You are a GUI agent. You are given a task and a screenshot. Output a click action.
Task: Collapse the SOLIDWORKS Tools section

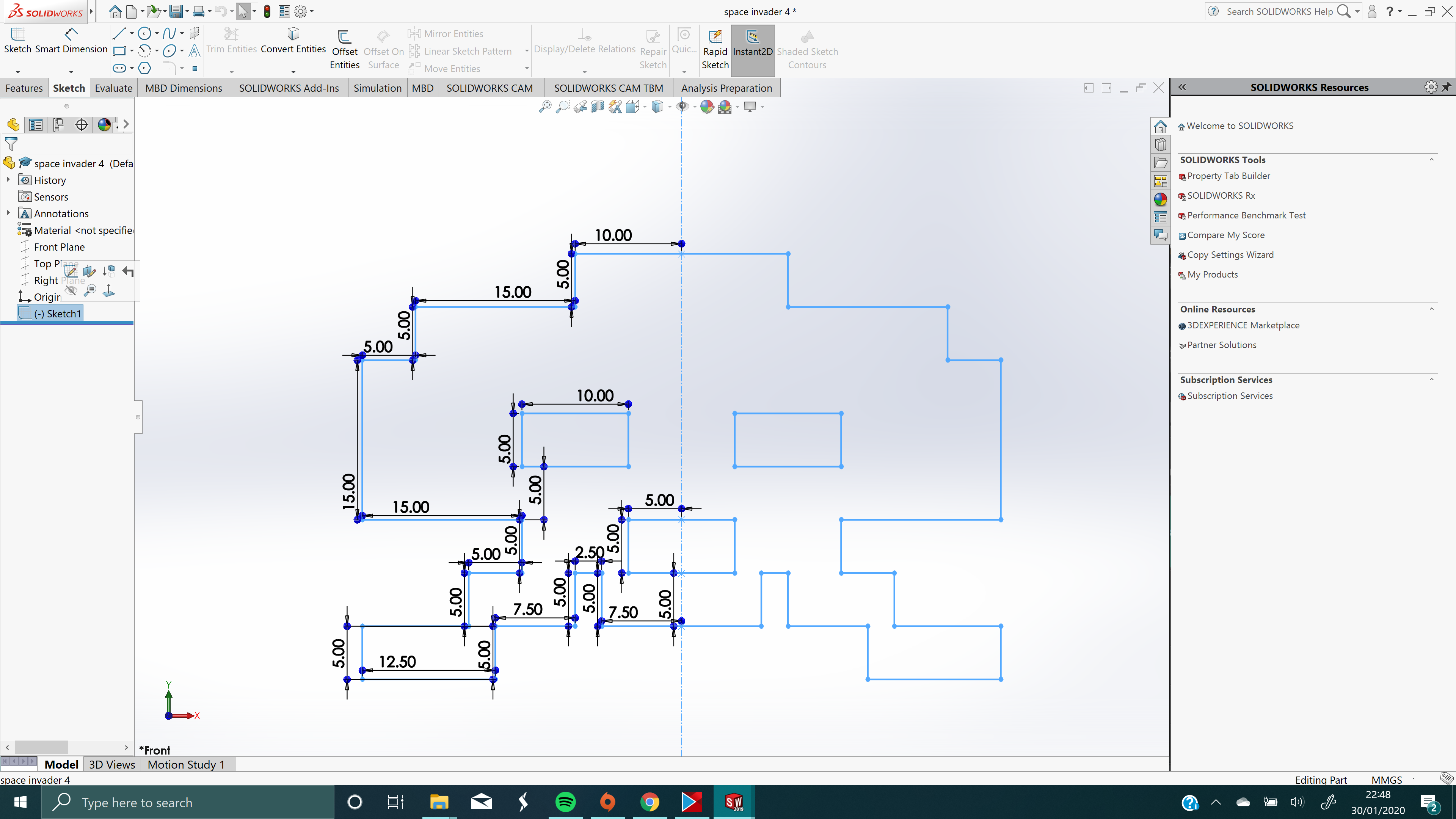tap(1432, 159)
